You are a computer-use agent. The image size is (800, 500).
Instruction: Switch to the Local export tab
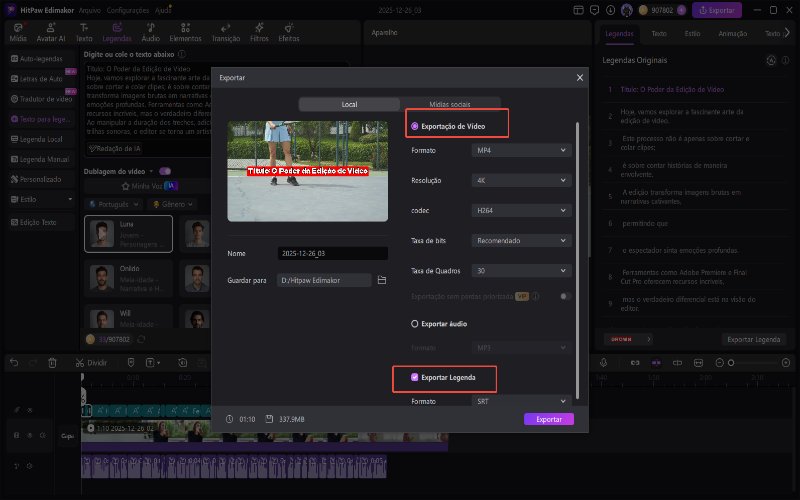349,104
